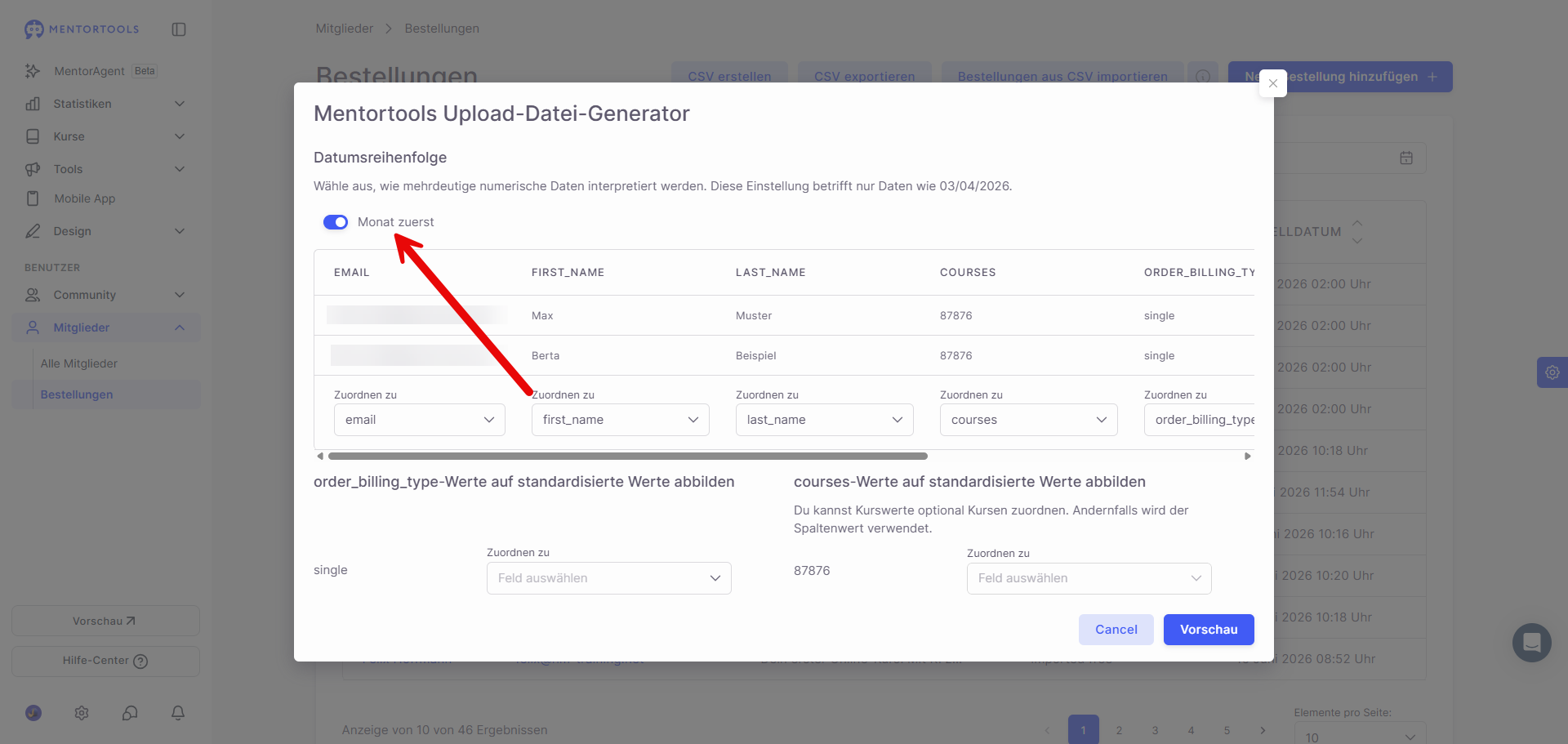Open MentorAgent Beta in sidebar

pyautogui.click(x=105, y=71)
